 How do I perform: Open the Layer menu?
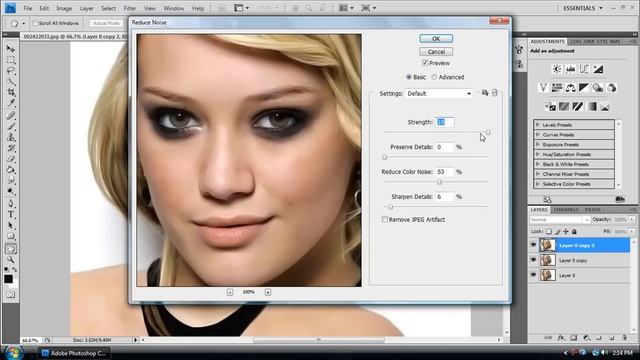[x=87, y=8]
